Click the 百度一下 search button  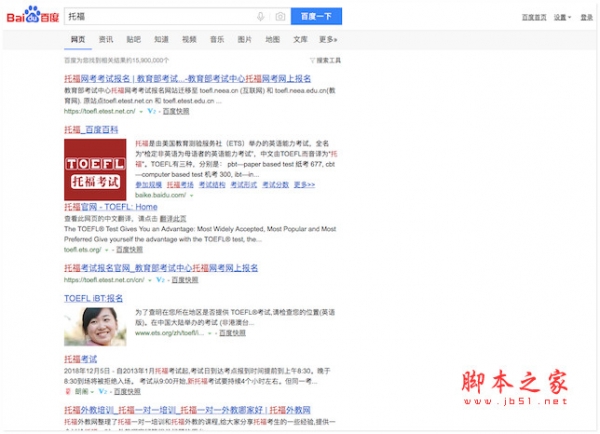click(x=316, y=16)
